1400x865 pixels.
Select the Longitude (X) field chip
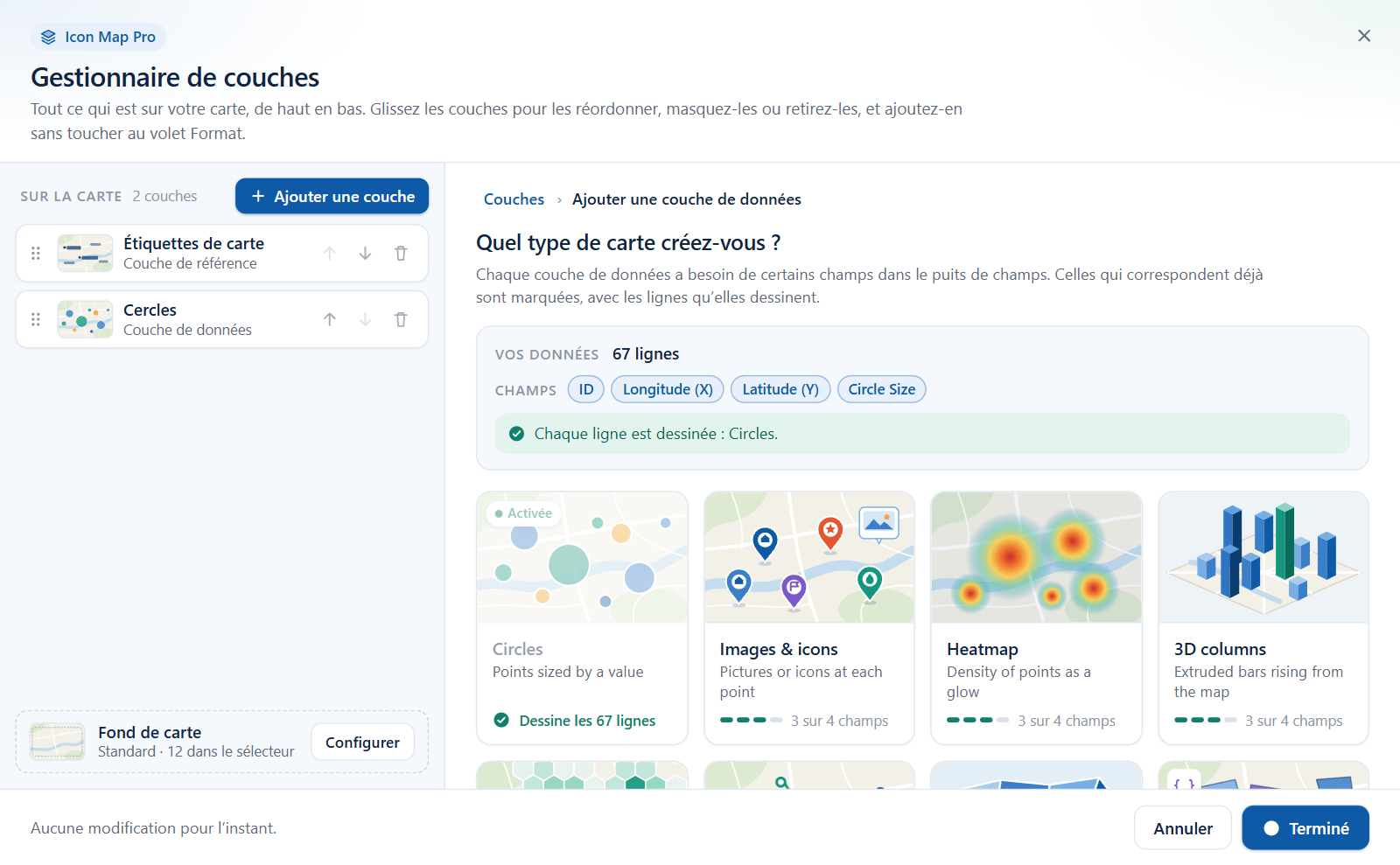(668, 390)
